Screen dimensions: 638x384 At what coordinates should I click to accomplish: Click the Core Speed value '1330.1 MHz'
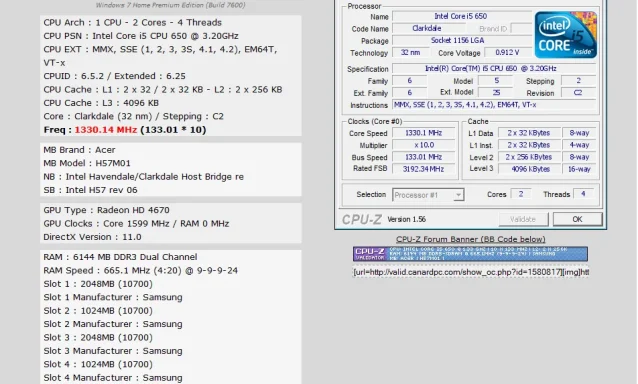424,133
